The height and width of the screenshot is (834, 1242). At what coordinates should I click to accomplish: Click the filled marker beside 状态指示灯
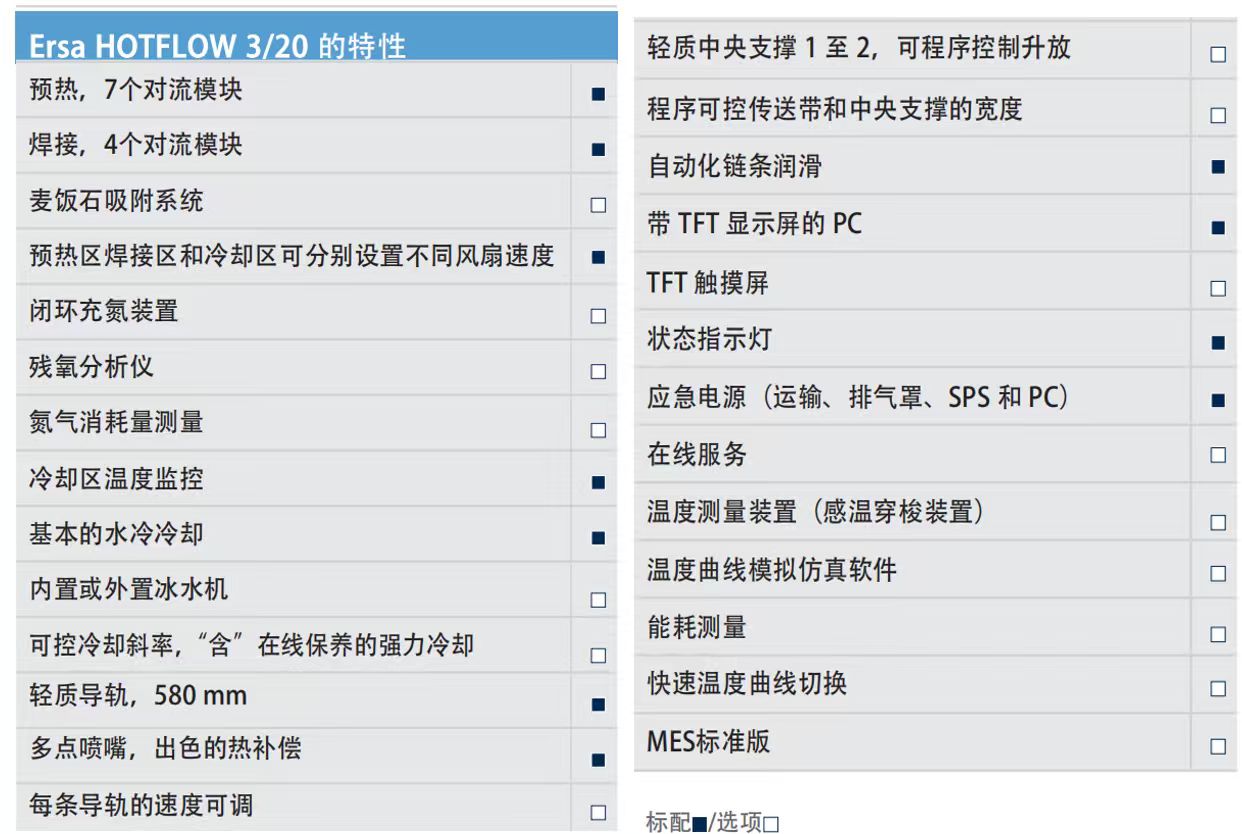point(1217,343)
